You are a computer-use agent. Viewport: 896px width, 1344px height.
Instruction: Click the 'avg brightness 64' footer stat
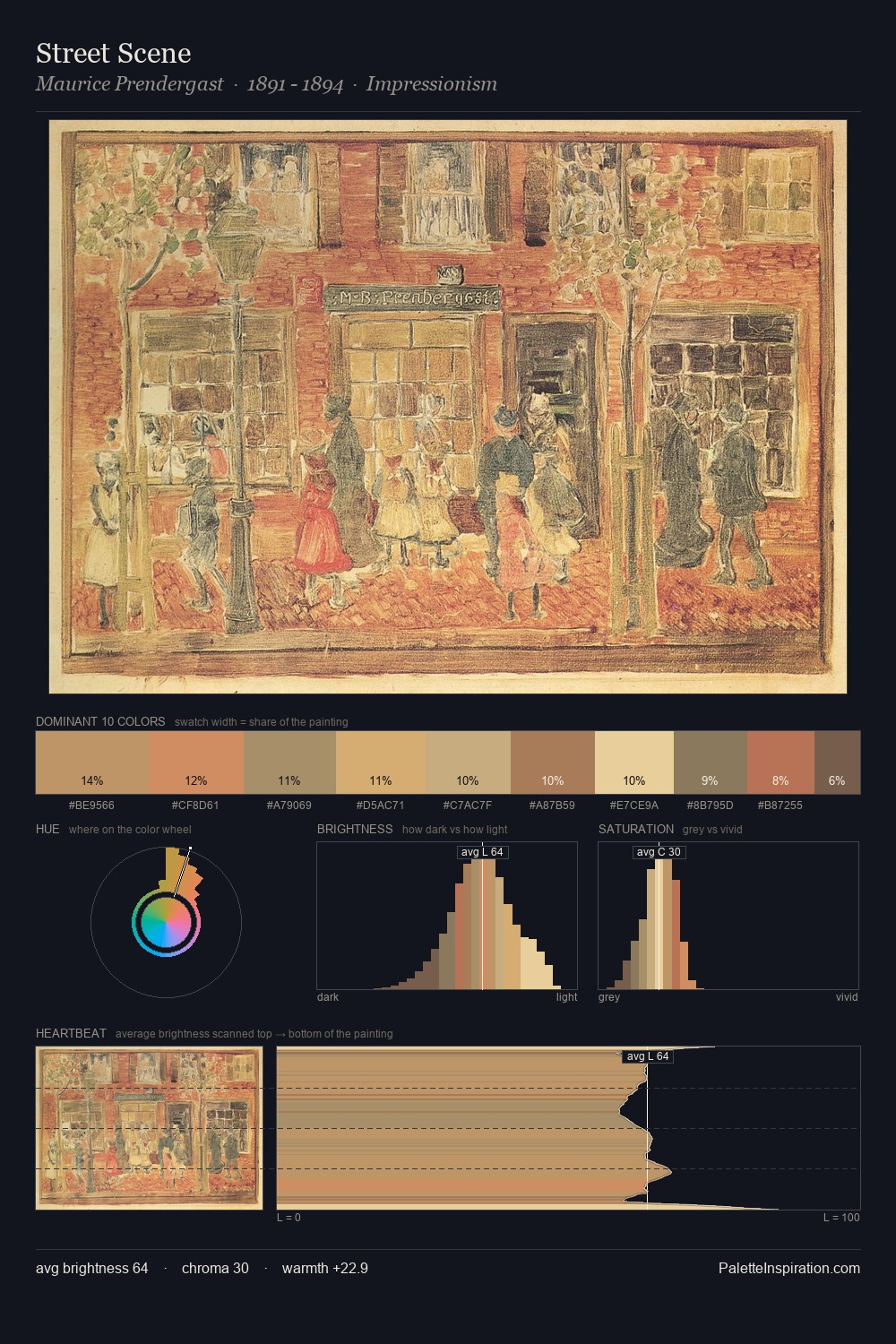[x=92, y=1268]
